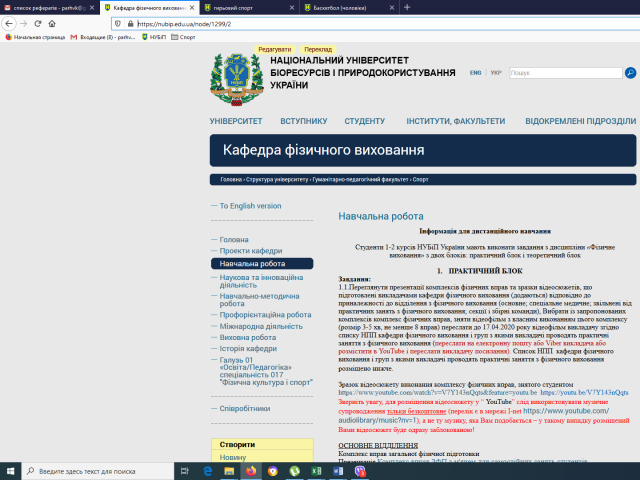Switch to the Баскетбол (чоловіки) tab
640x480 pixels.
point(349,8)
